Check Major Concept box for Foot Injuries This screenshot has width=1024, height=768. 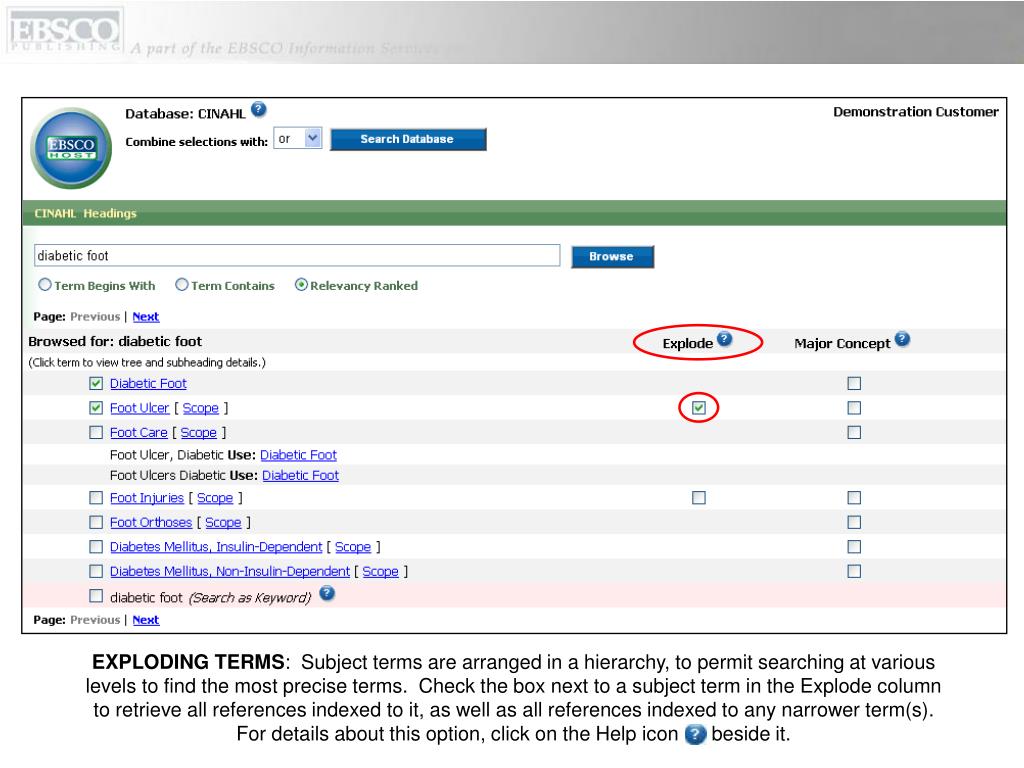coord(854,498)
